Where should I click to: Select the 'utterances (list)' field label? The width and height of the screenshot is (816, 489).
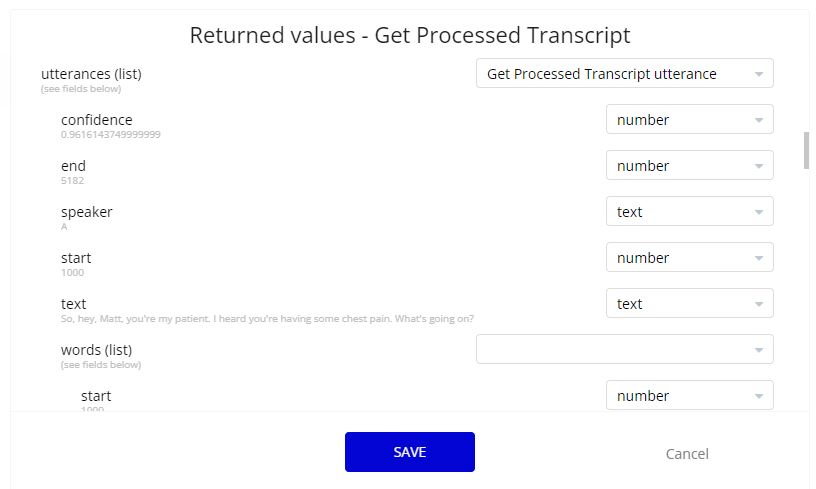point(91,74)
